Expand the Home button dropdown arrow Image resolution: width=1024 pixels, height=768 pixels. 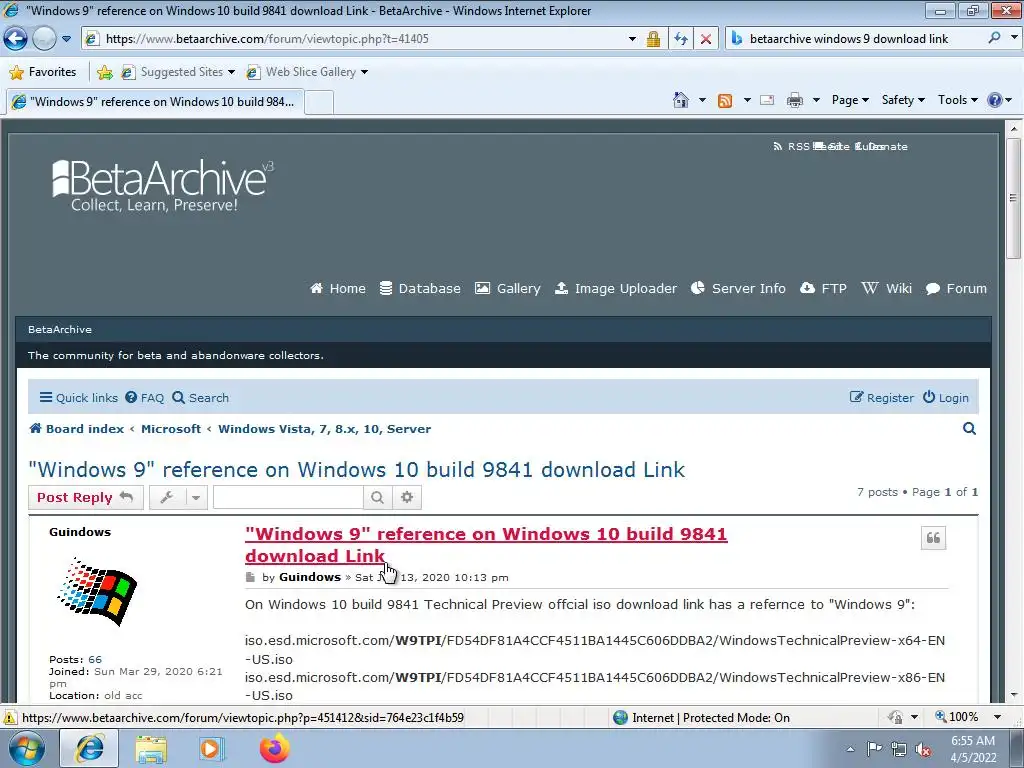click(702, 101)
